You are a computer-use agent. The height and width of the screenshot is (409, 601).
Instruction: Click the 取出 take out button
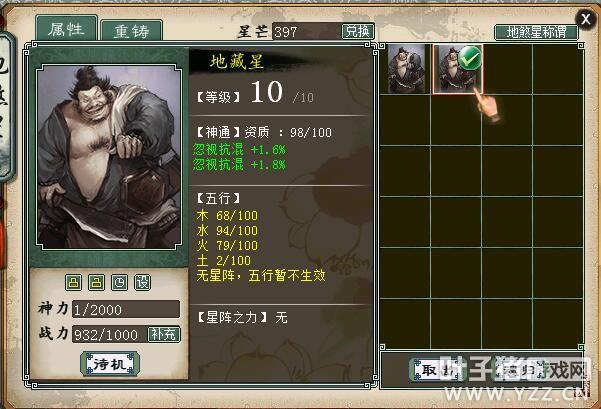click(x=437, y=370)
